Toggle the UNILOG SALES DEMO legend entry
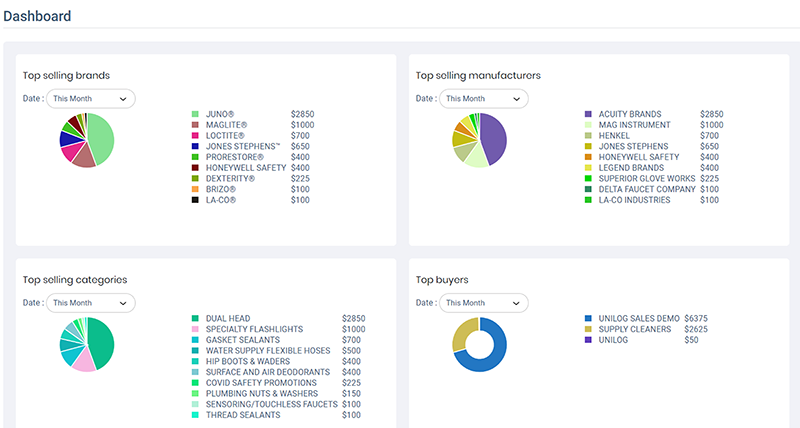Screen dimensions: 800x428 [638, 318]
